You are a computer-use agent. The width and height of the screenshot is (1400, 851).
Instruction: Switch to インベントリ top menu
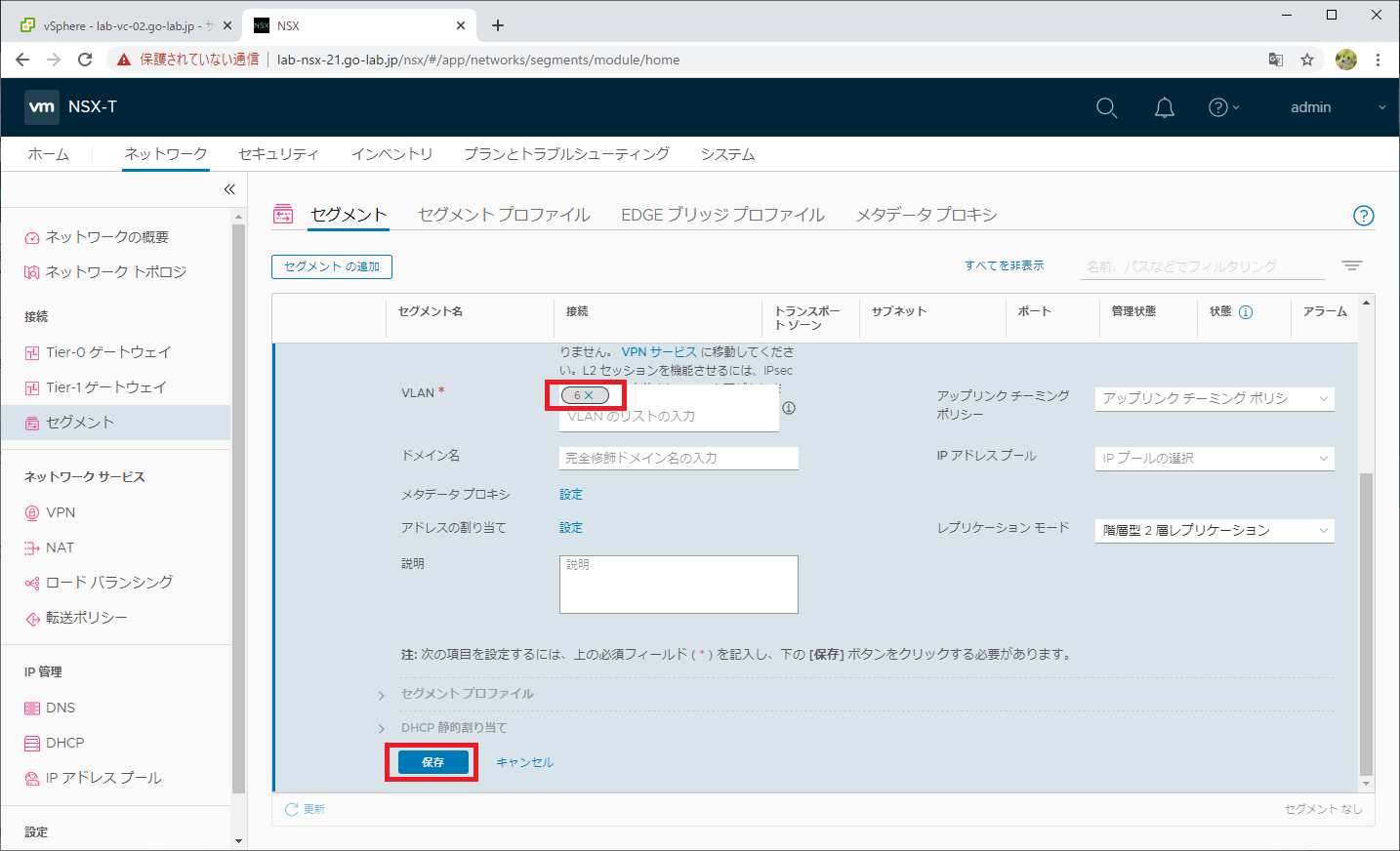391,154
